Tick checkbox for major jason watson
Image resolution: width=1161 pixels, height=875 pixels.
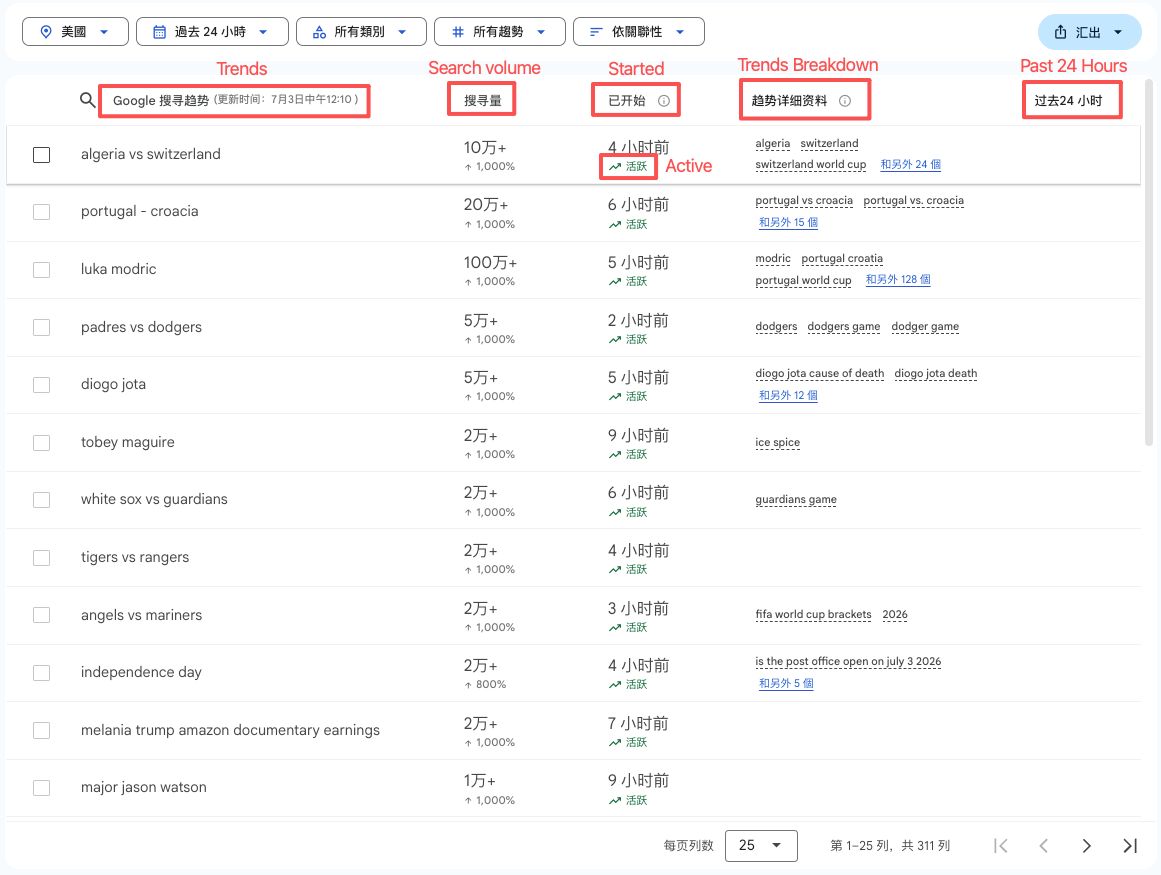pos(41,788)
